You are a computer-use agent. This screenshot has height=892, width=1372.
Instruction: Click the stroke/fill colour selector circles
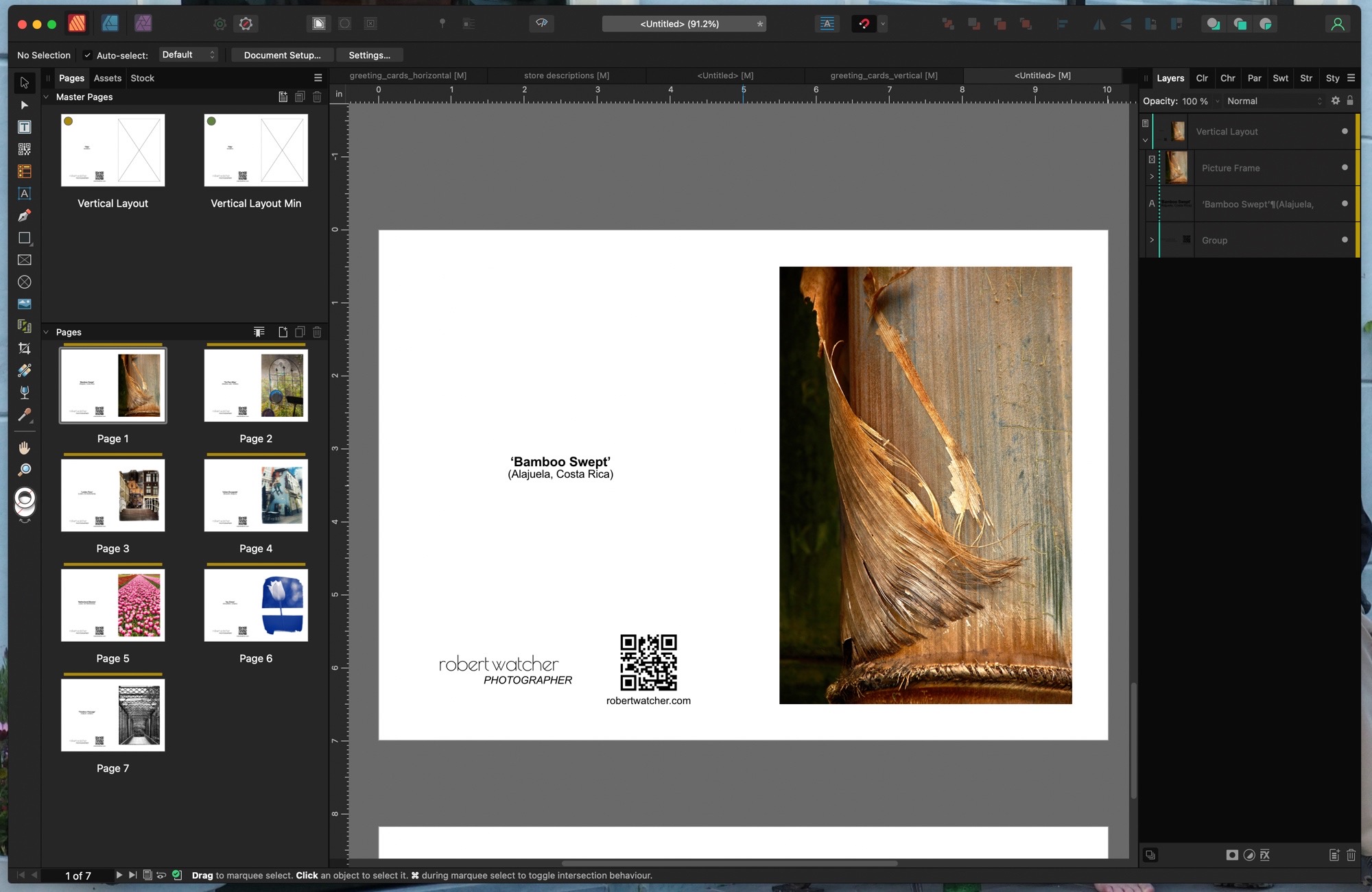(25, 501)
